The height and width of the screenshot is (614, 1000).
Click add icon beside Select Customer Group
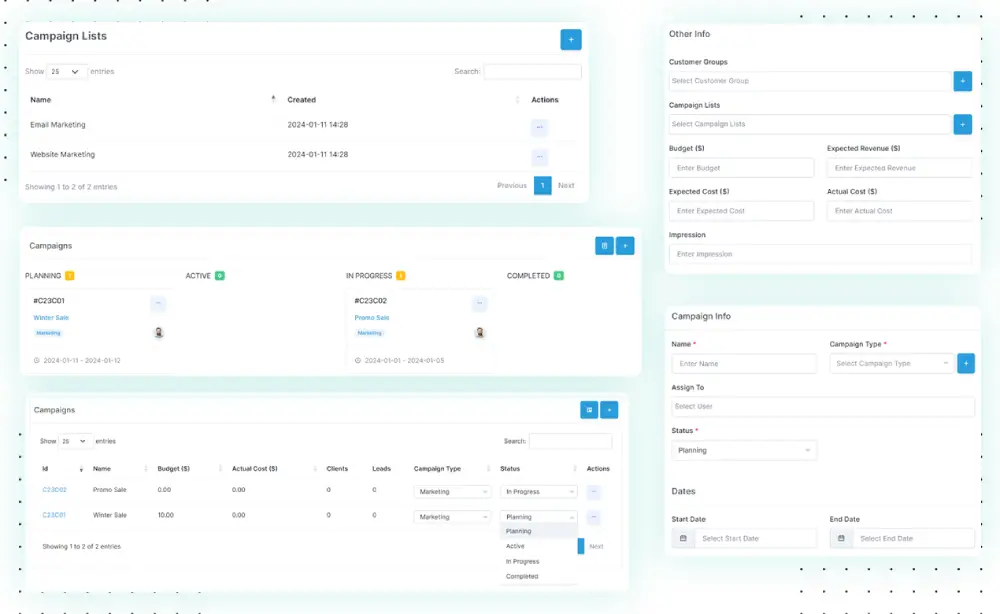962,81
